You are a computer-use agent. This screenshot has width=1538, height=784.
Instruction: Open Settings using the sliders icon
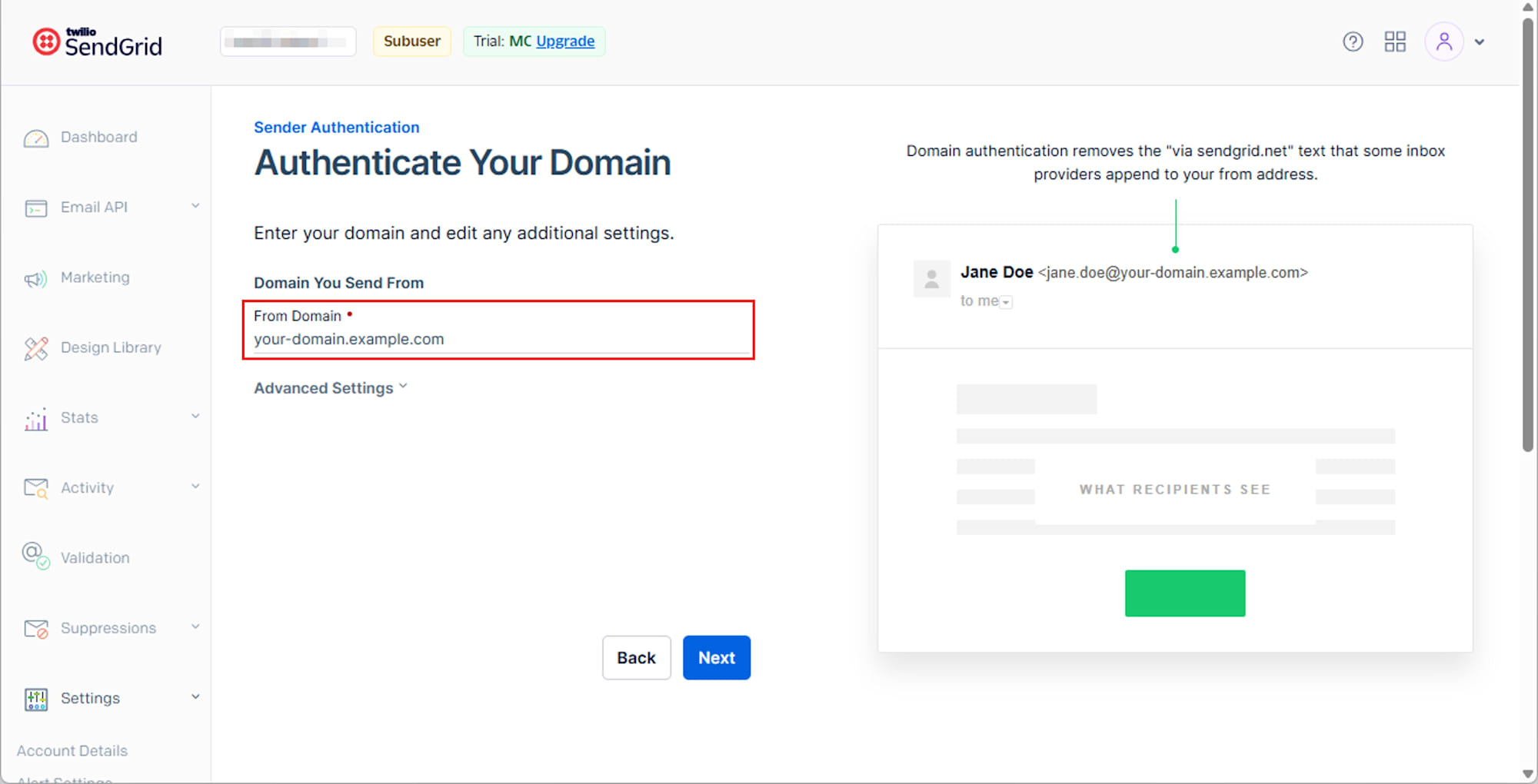click(x=35, y=698)
